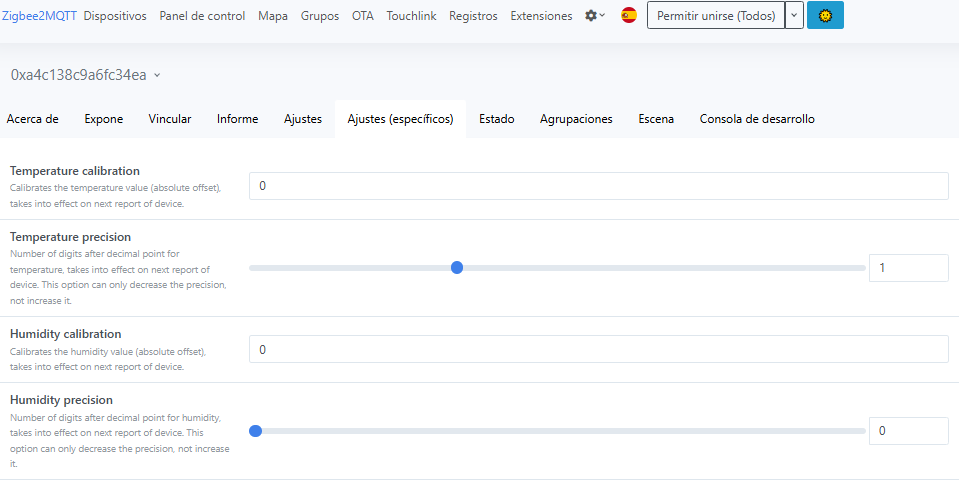
Task: Toggle the sun theme button
Action: (x=825, y=16)
